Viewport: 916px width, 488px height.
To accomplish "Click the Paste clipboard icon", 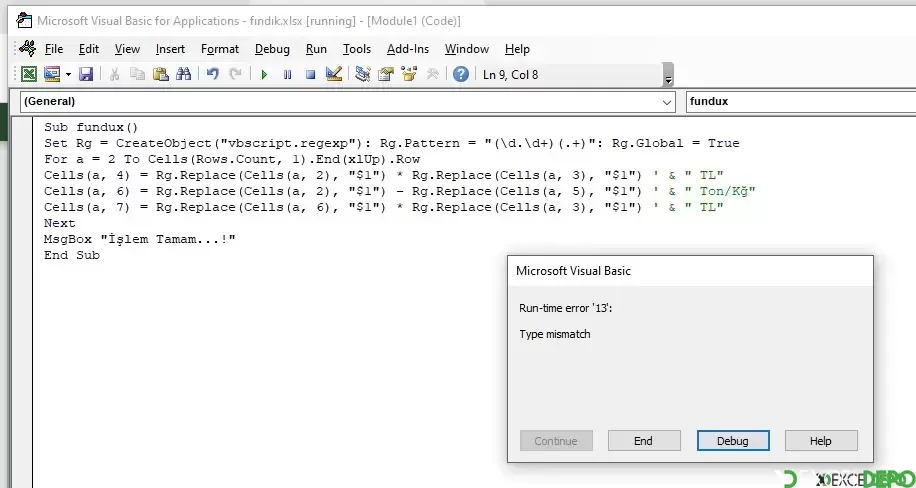I will click(160, 74).
